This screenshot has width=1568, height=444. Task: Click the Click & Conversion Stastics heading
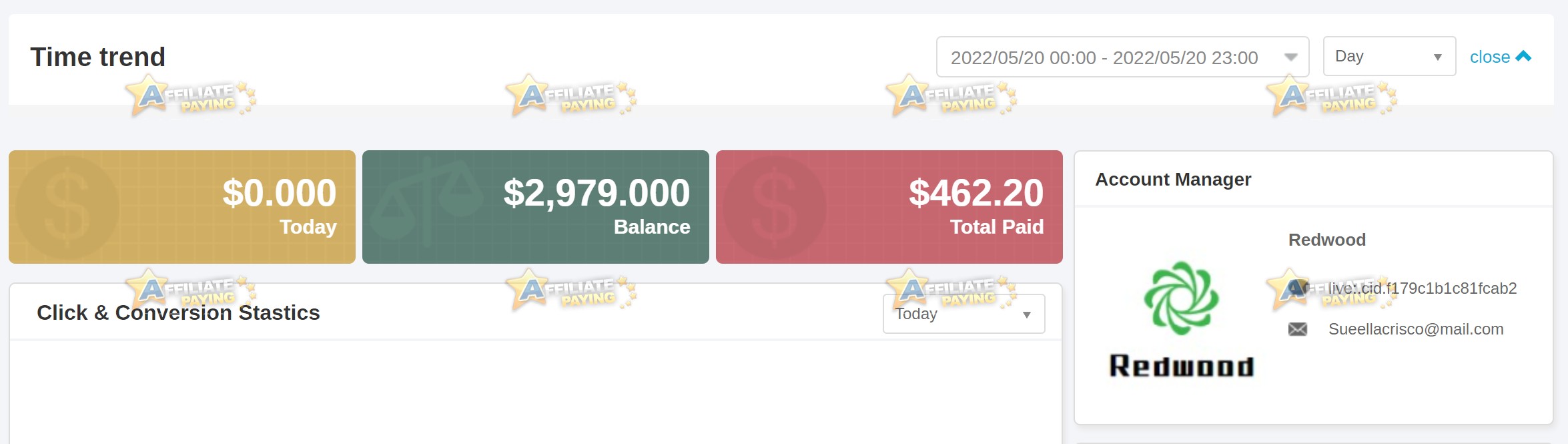point(178,312)
